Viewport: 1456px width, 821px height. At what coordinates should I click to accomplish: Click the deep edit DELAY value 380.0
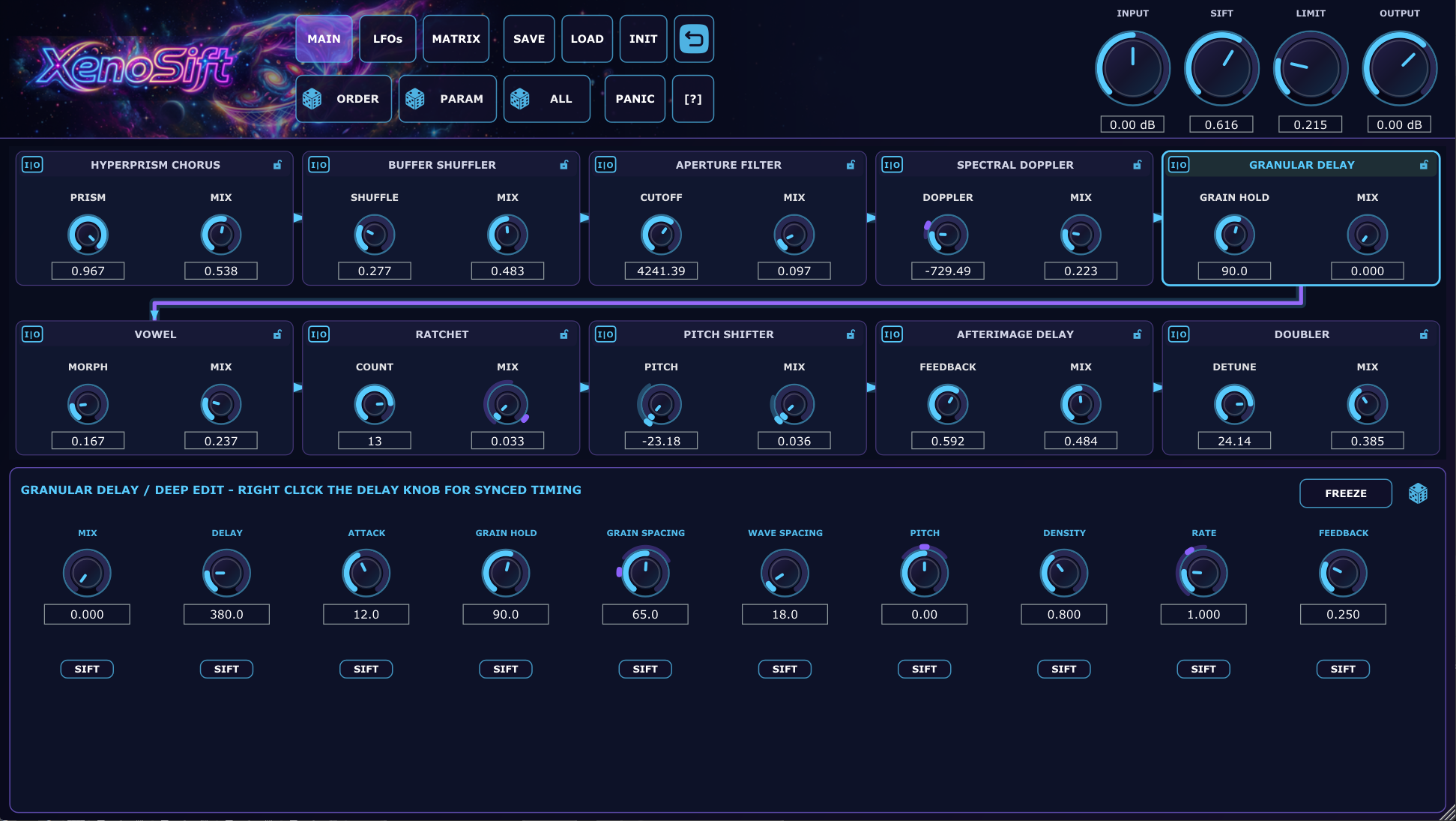tap(226, 614)
